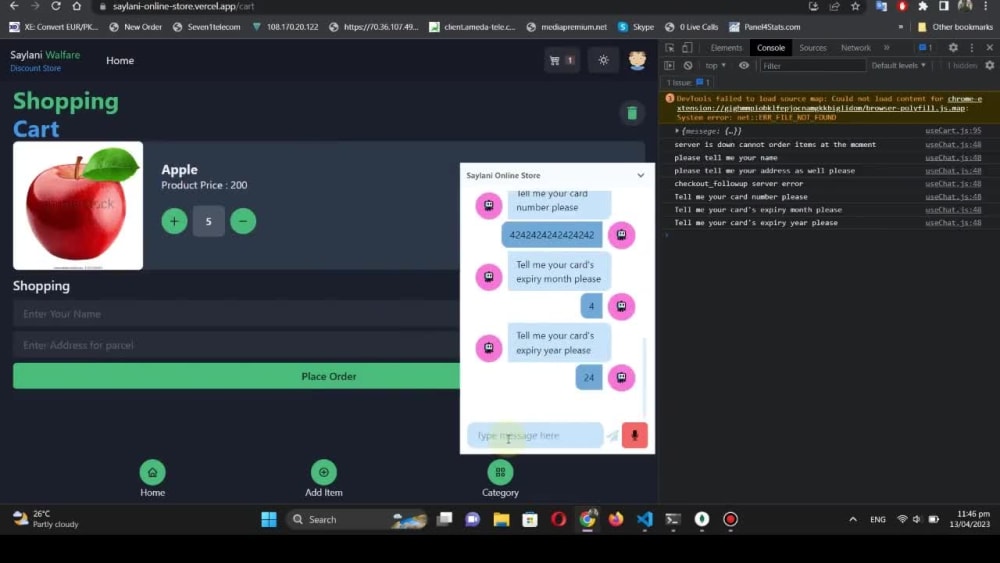Click the console Filter input field
Viewport: 1000px width, 563px height.
[x=812, y=66]
